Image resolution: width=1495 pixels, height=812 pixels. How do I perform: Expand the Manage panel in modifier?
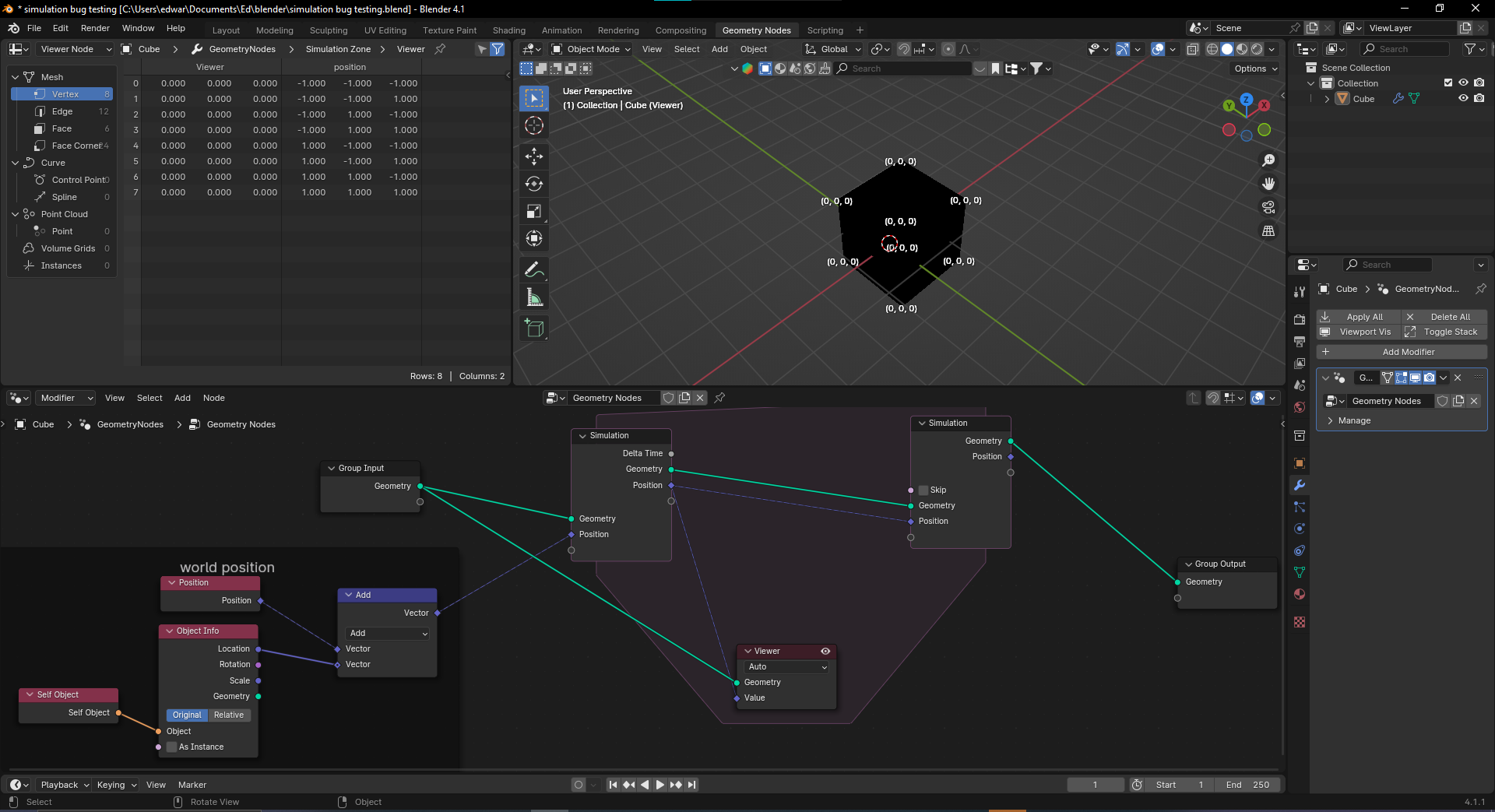coord(1354,420)
